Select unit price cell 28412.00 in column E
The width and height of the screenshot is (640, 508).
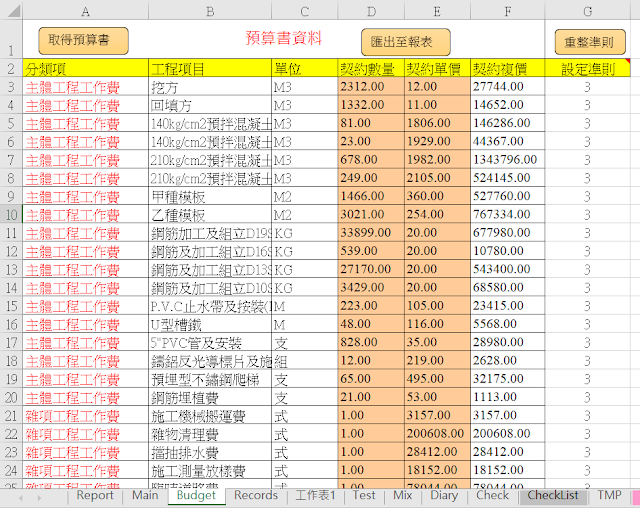pos(437,452)
